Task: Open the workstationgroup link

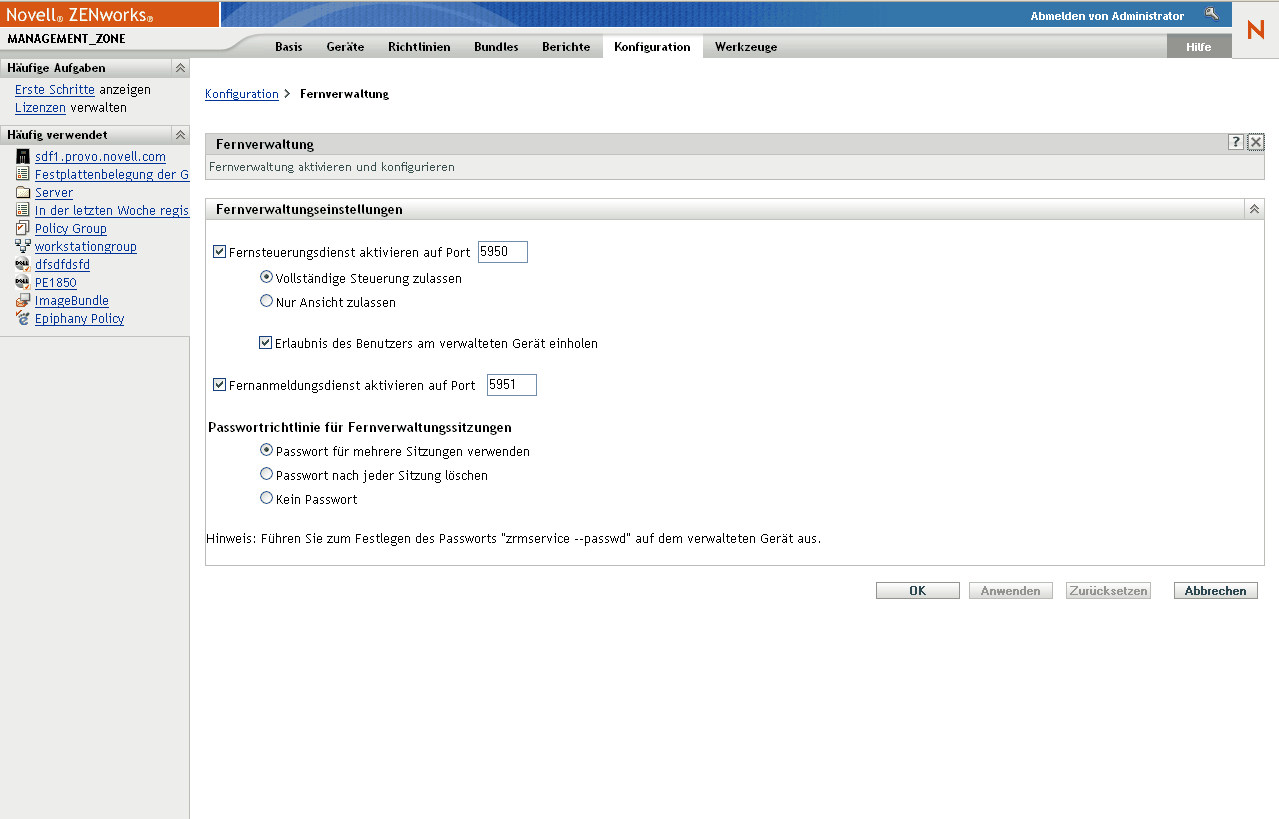Action: [86, 247]
